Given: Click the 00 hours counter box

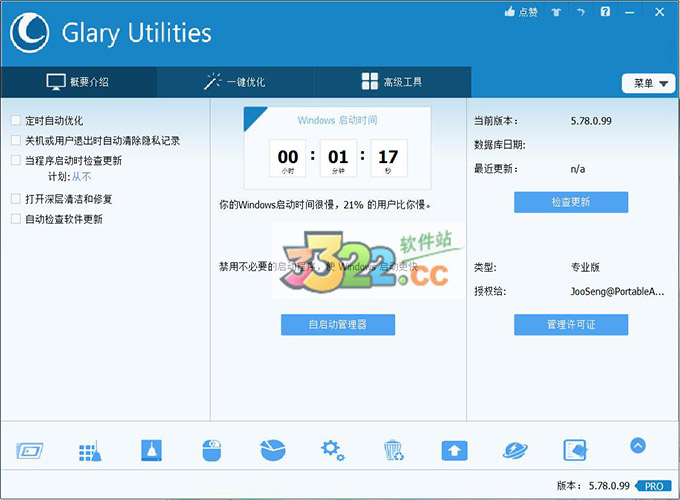Looking at the screenshot, I should (288, 158).
